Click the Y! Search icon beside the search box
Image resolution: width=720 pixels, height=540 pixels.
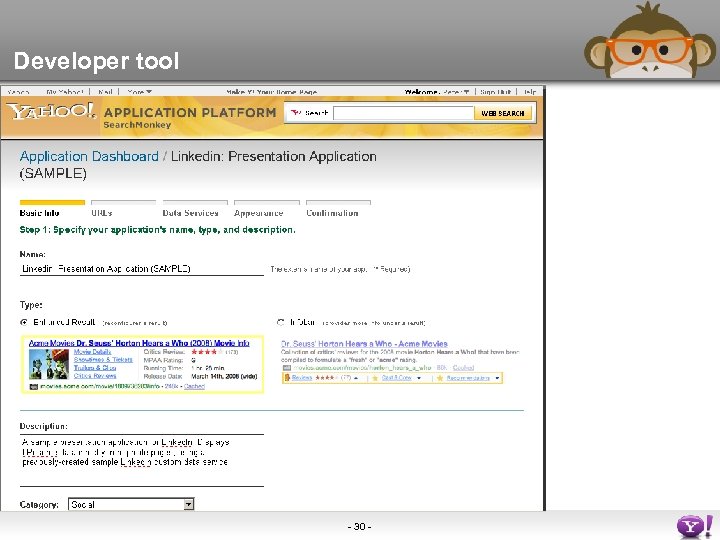[x=296, y=113]
